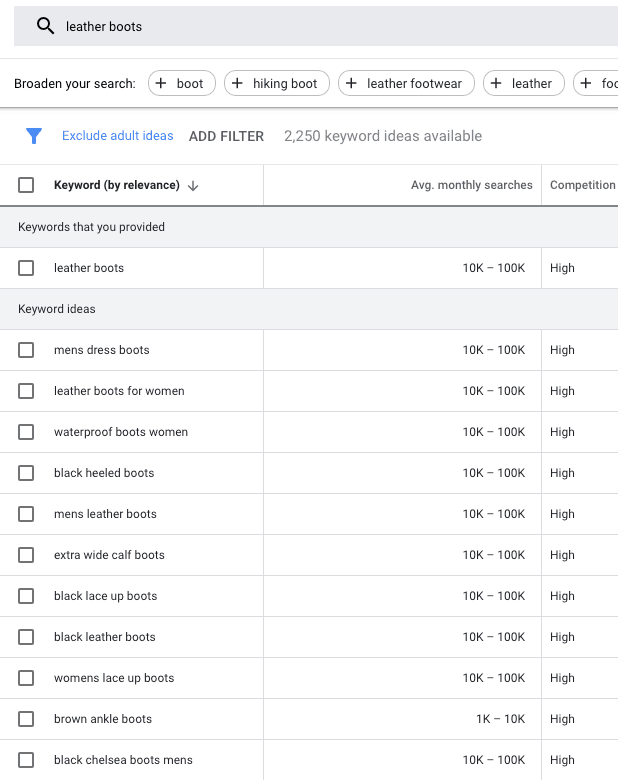Click the search magnifier icon
Image resolution: width=618 pixels, height=780 pixels.
coord(45,26)
